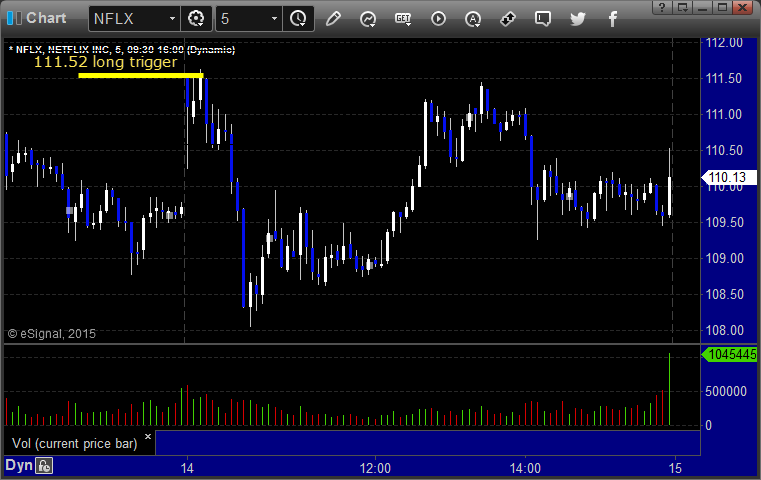Click the bar replay play icon
The image size is (761, 480).
tap(438, 19)
